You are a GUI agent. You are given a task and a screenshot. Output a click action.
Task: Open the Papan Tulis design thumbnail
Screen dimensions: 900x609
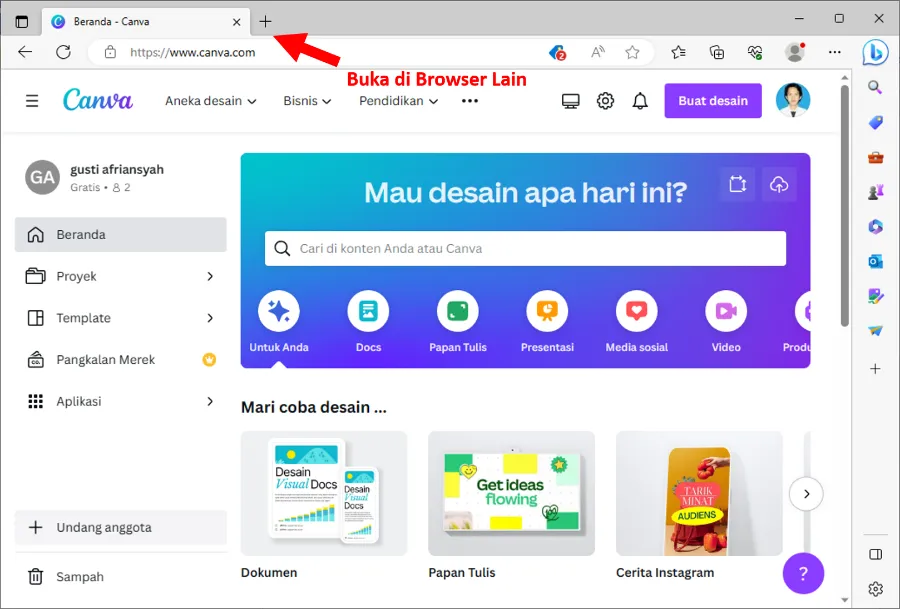click(x=511, y=494)
